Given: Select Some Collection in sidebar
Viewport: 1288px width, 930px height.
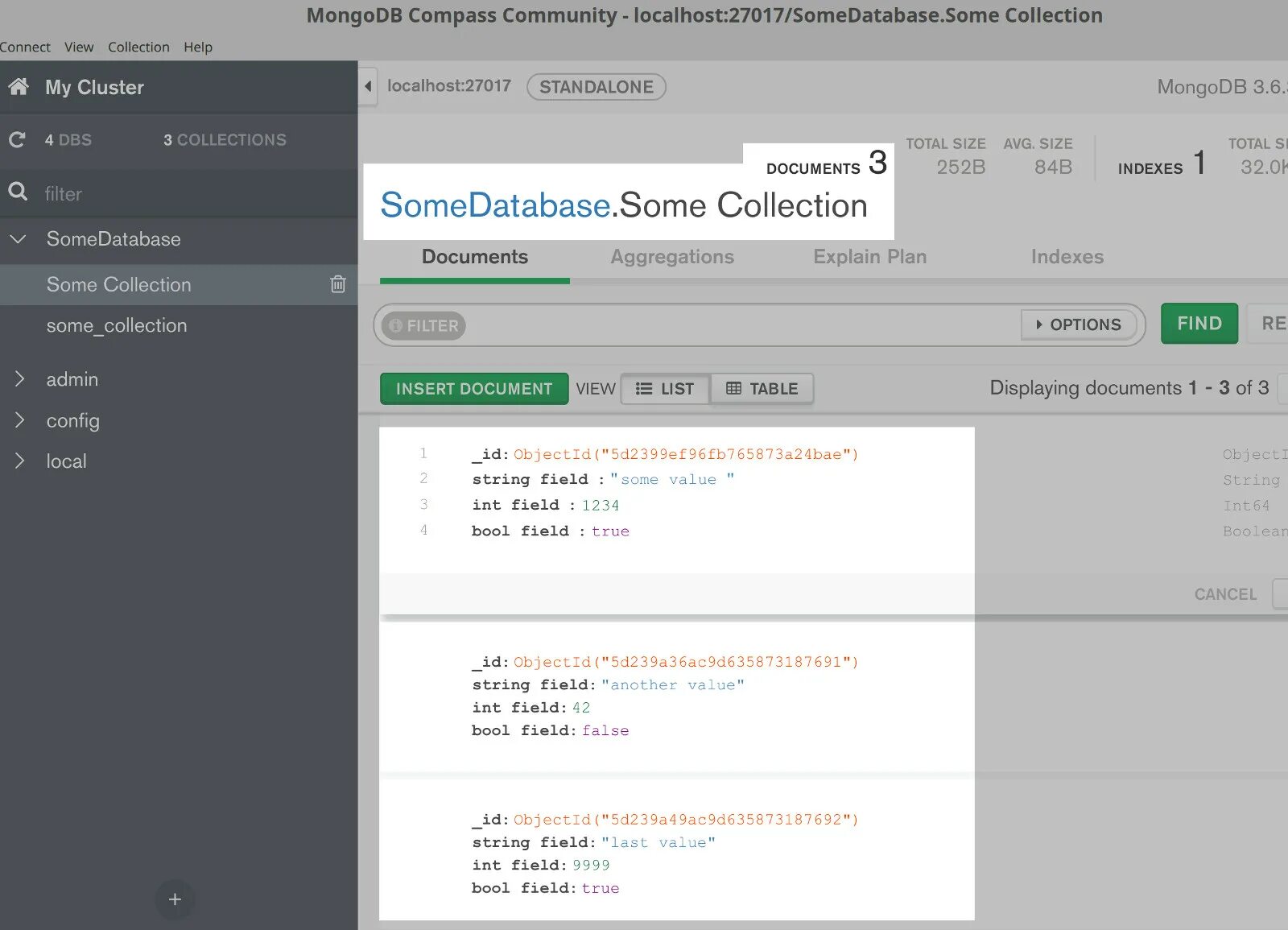Looking at the screenshot, I should tap(118, 284).
